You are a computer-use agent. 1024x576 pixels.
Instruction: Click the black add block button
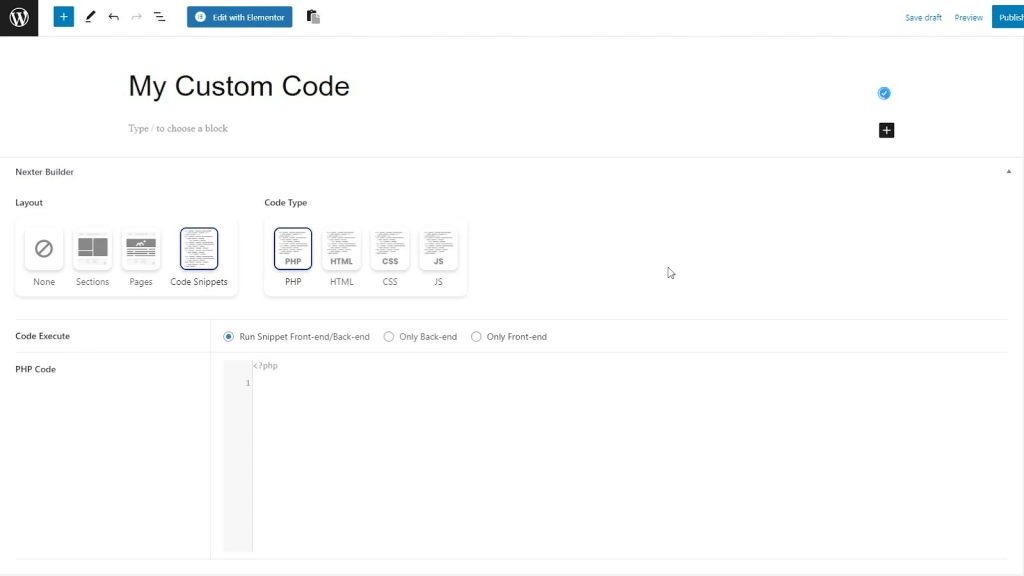click(x=886, y=130)
